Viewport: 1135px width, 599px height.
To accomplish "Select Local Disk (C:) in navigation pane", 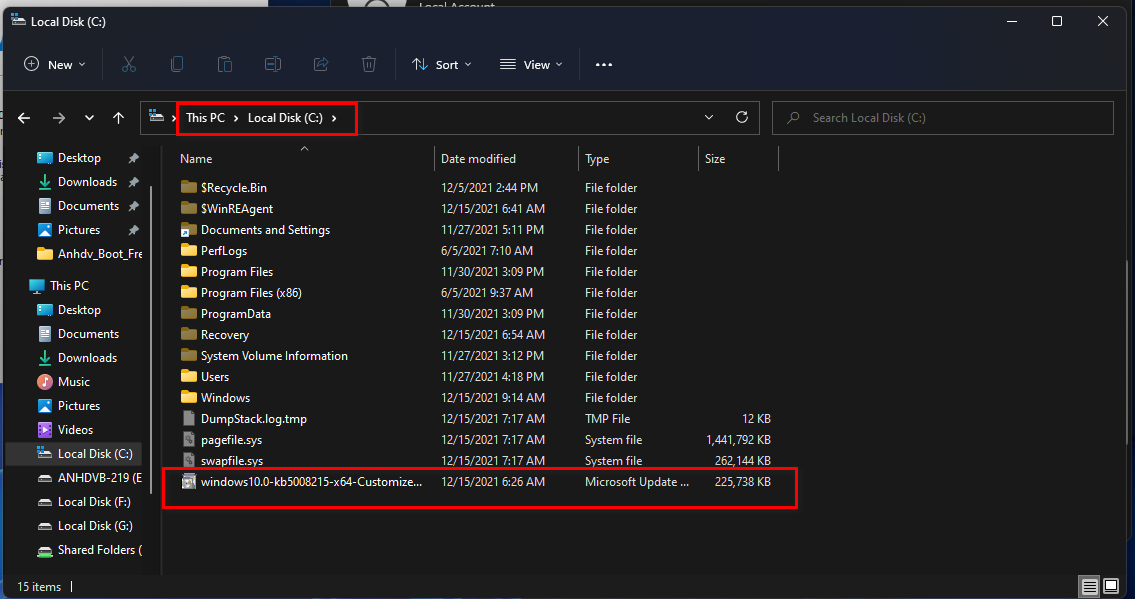I will 73,454.
